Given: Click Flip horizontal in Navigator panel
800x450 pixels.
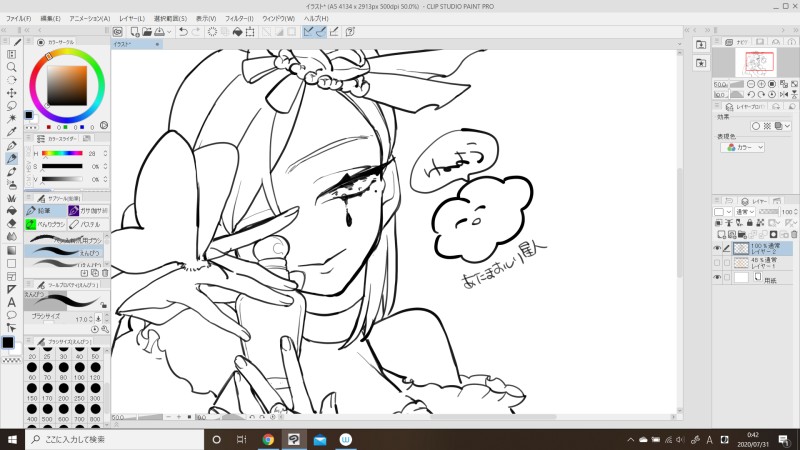Looking at the screenshot, I should click(x=784, y=94).
